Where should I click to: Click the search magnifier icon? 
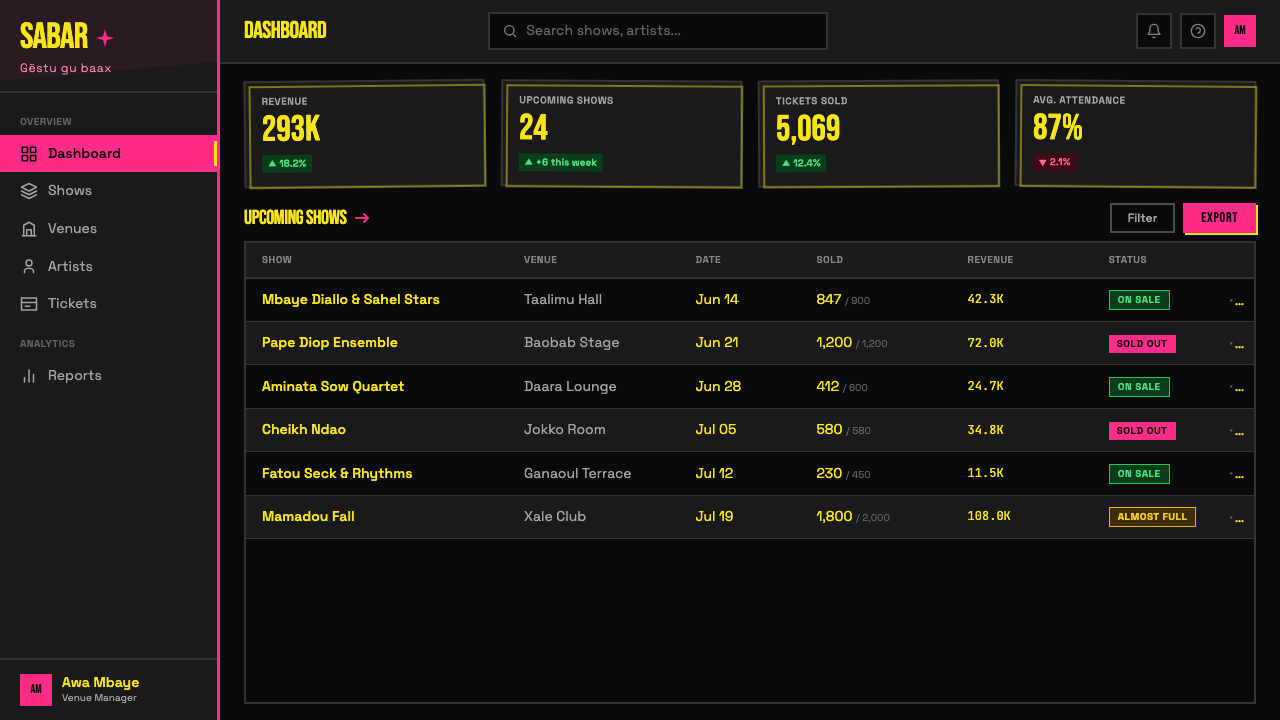(510, 31)
